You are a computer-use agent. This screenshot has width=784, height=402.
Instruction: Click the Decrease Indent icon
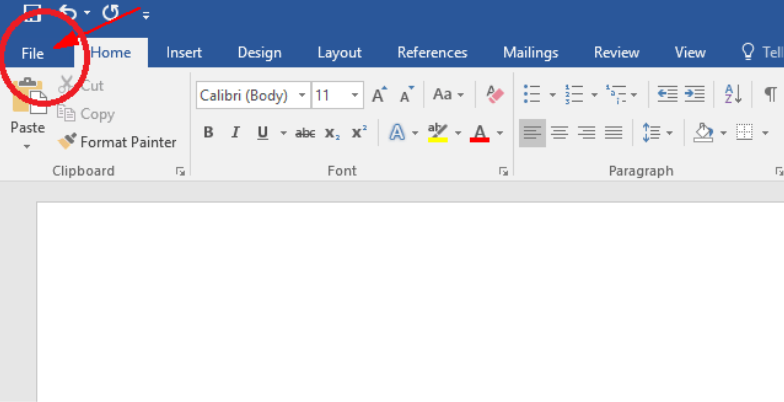[x=667, y=95]
